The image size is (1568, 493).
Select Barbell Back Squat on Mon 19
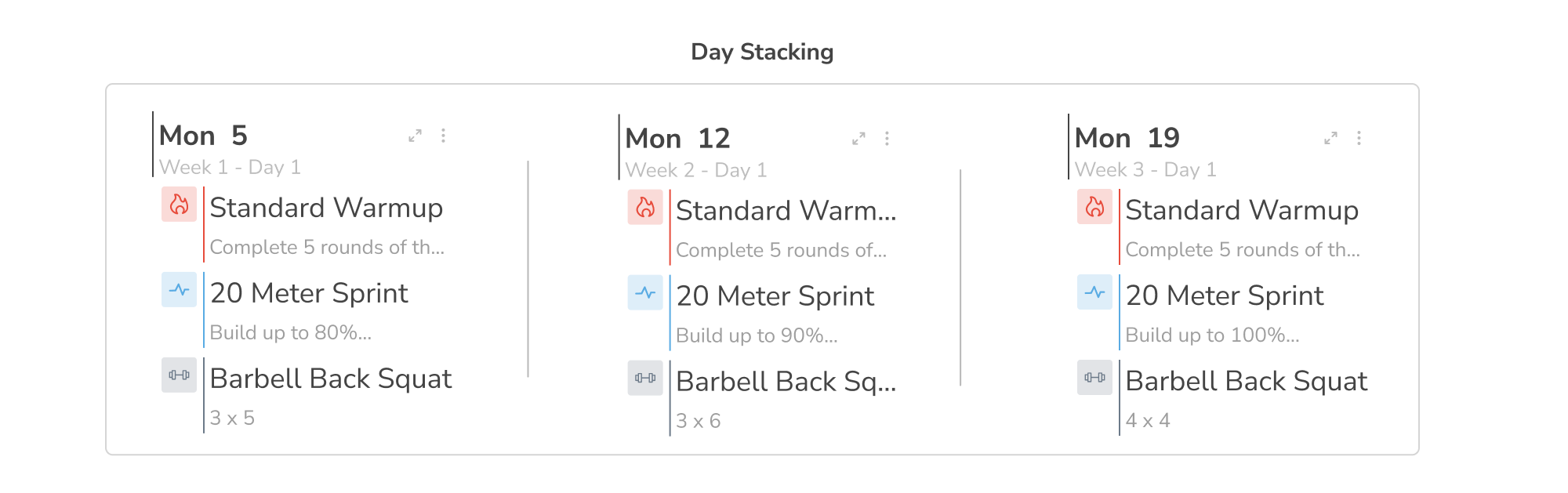[1246, 381]
